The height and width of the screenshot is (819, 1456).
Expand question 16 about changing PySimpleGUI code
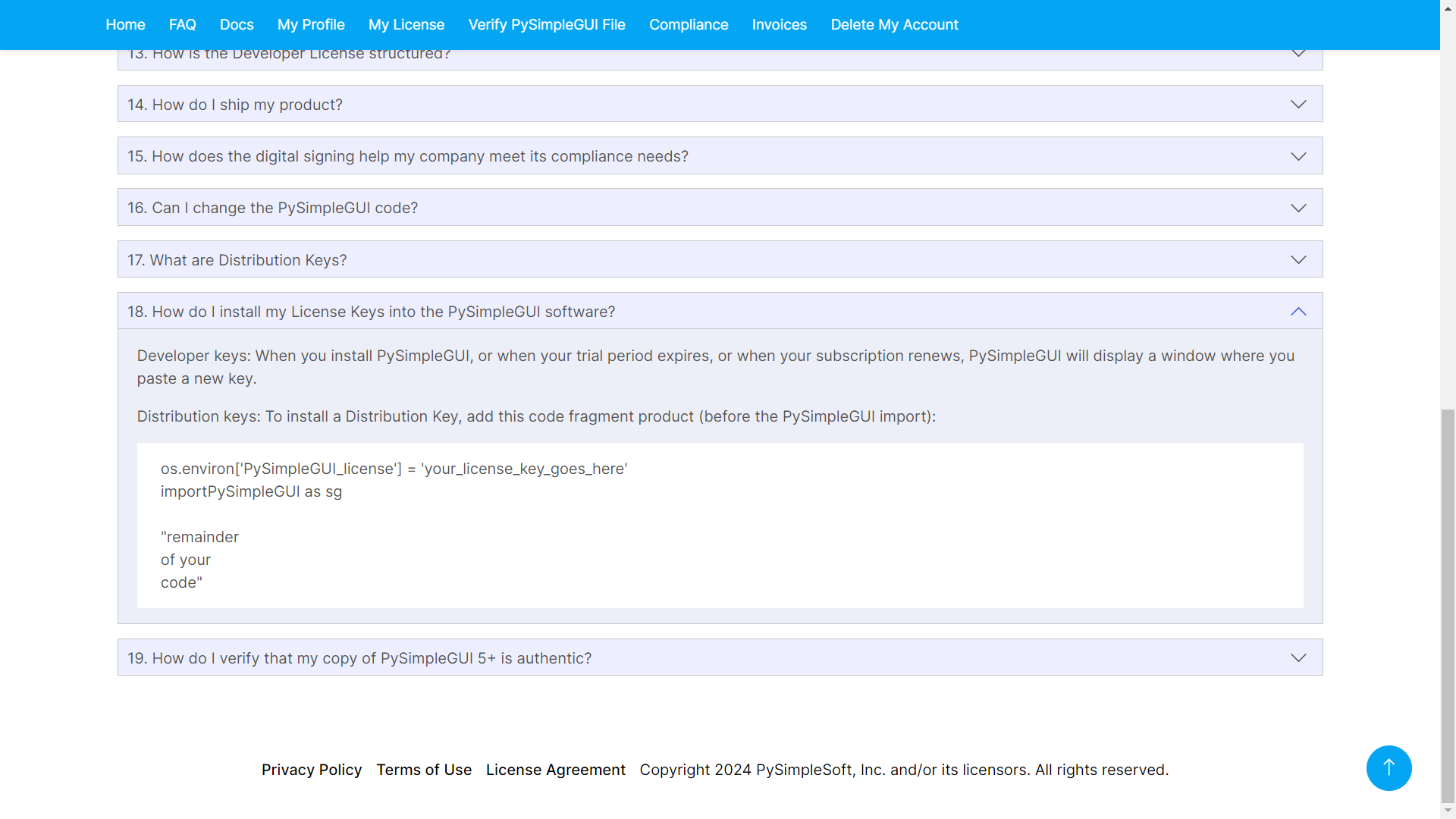tap(719, 207)
